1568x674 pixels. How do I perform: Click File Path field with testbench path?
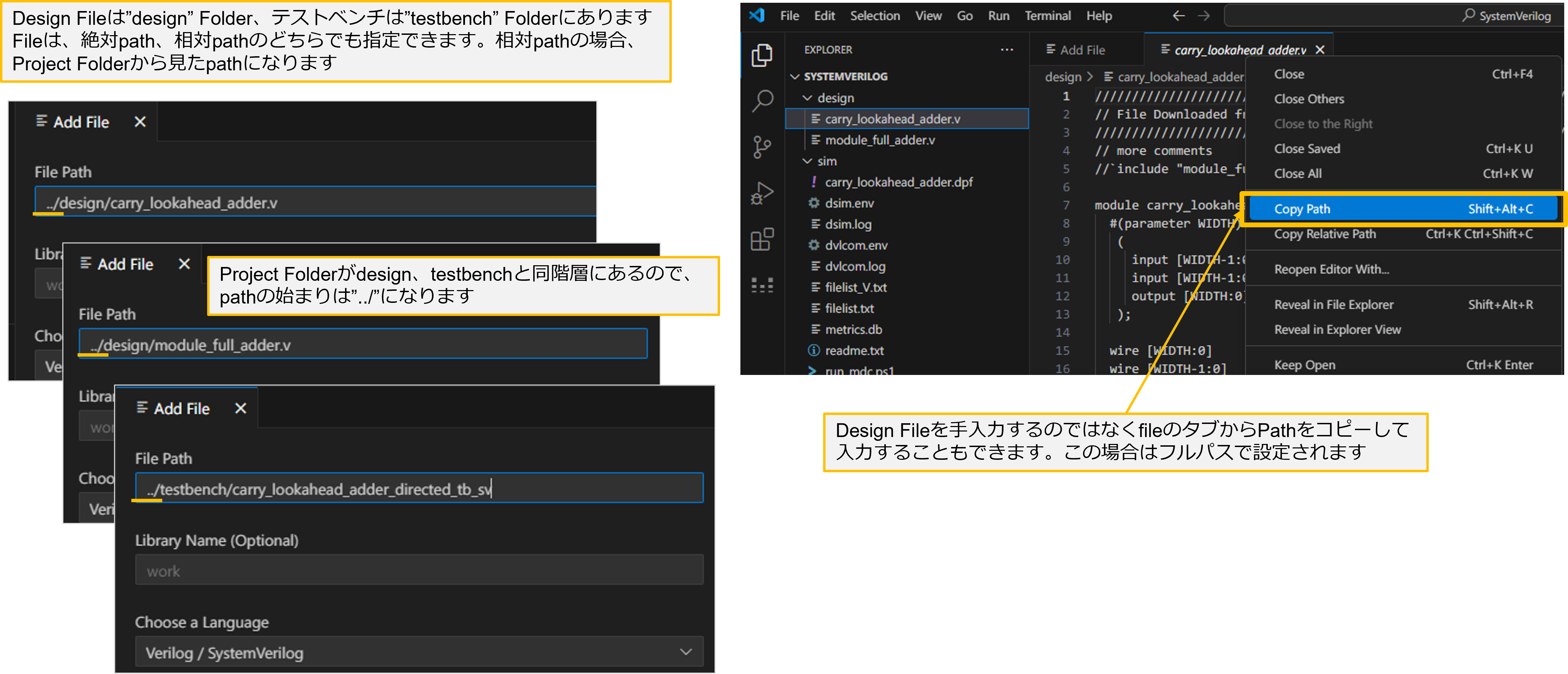tap(419, 488)
